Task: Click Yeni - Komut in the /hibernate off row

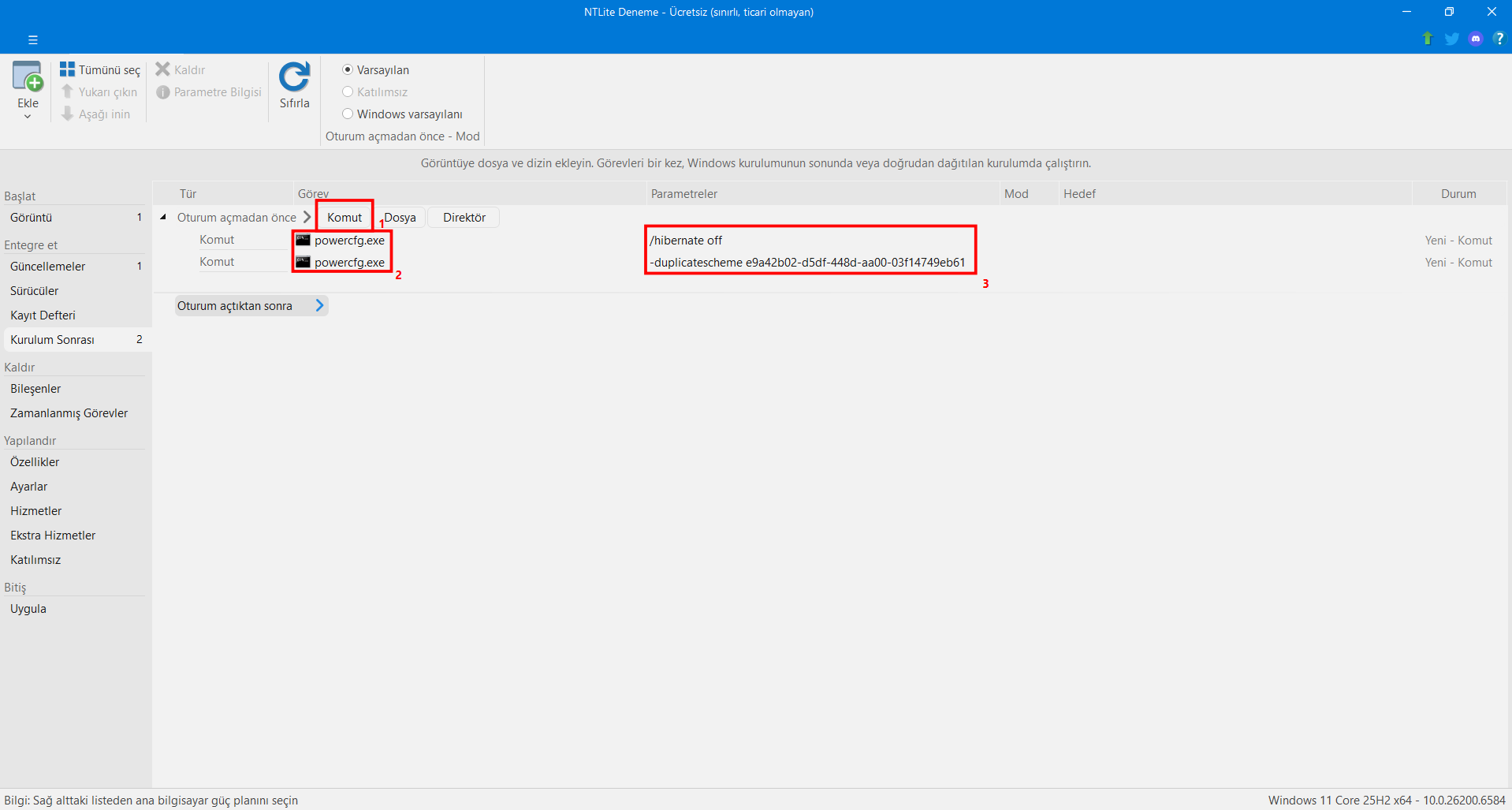Action: [x=1458, y=240]
